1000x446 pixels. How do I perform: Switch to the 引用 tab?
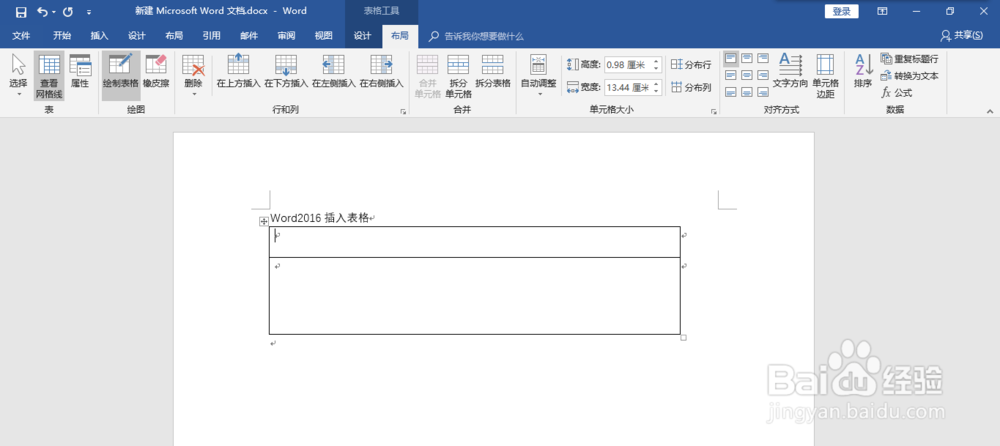coord(212,36)
